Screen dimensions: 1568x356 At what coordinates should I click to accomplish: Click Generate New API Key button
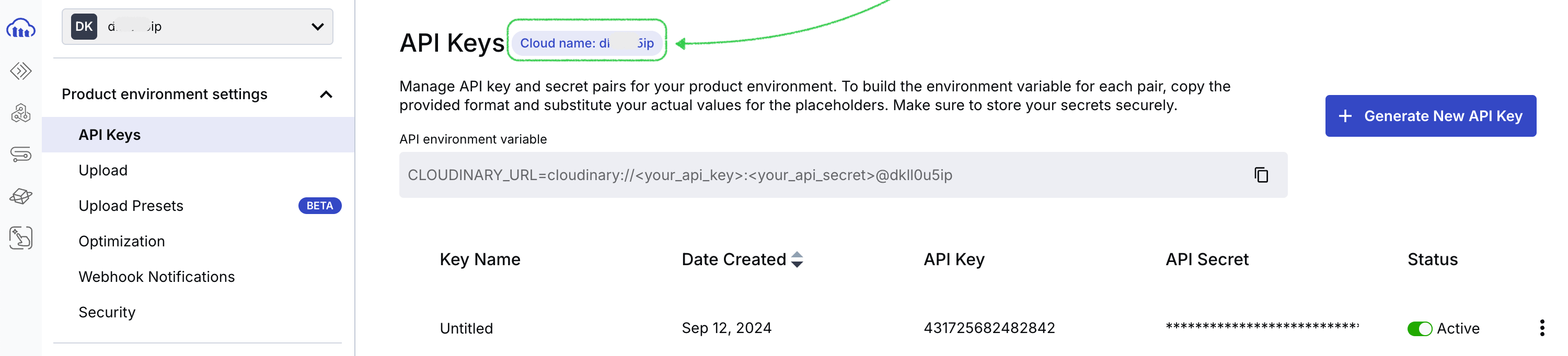point(1430,116)
